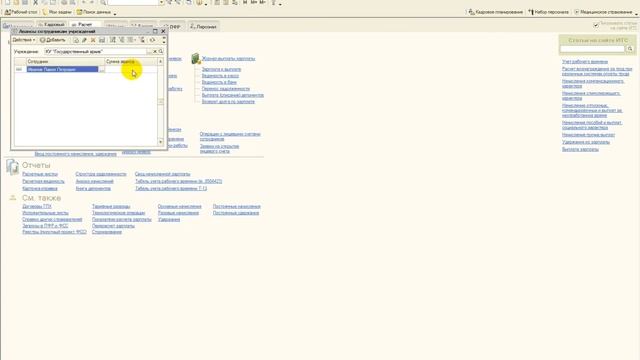Click the Учреждение input field

point(96,51)
